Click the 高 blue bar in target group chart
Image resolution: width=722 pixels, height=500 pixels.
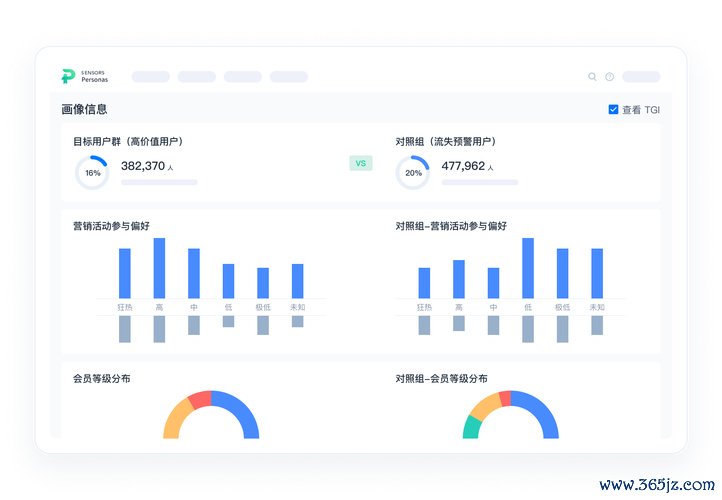tap(159, 268)
